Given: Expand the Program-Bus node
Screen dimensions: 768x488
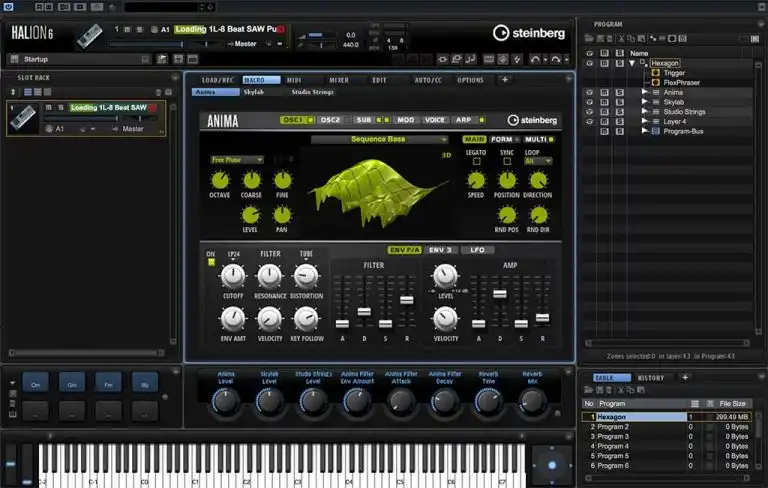Looking at the screenshot, I should pos(645,131).
